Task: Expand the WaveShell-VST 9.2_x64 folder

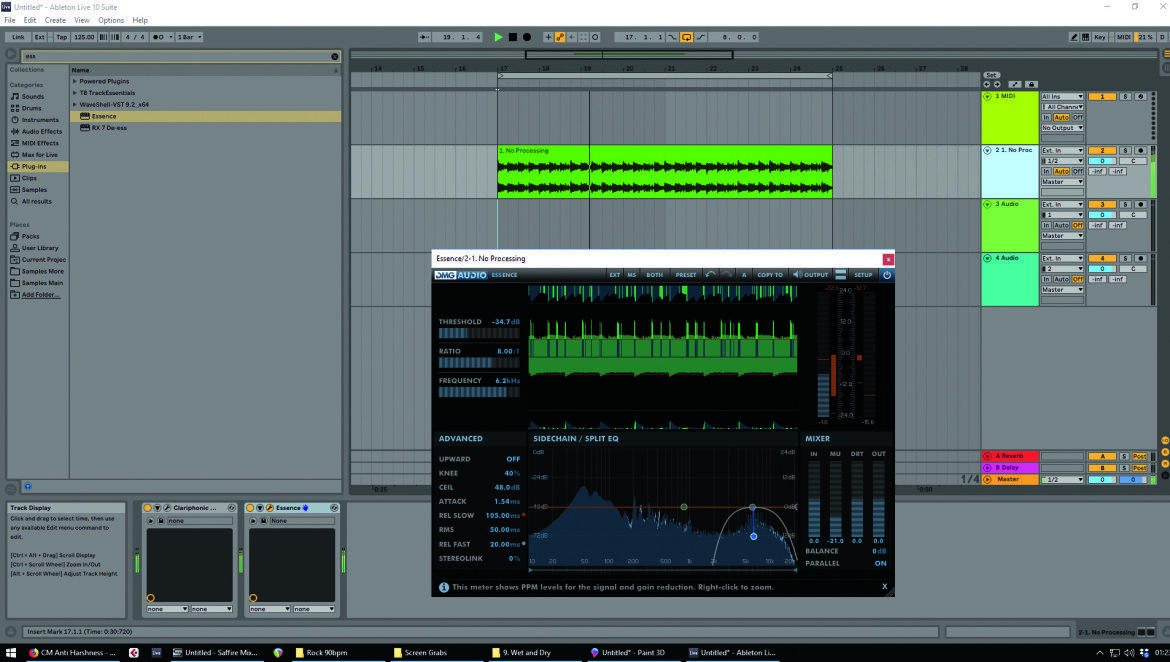Action: point(75,104)
